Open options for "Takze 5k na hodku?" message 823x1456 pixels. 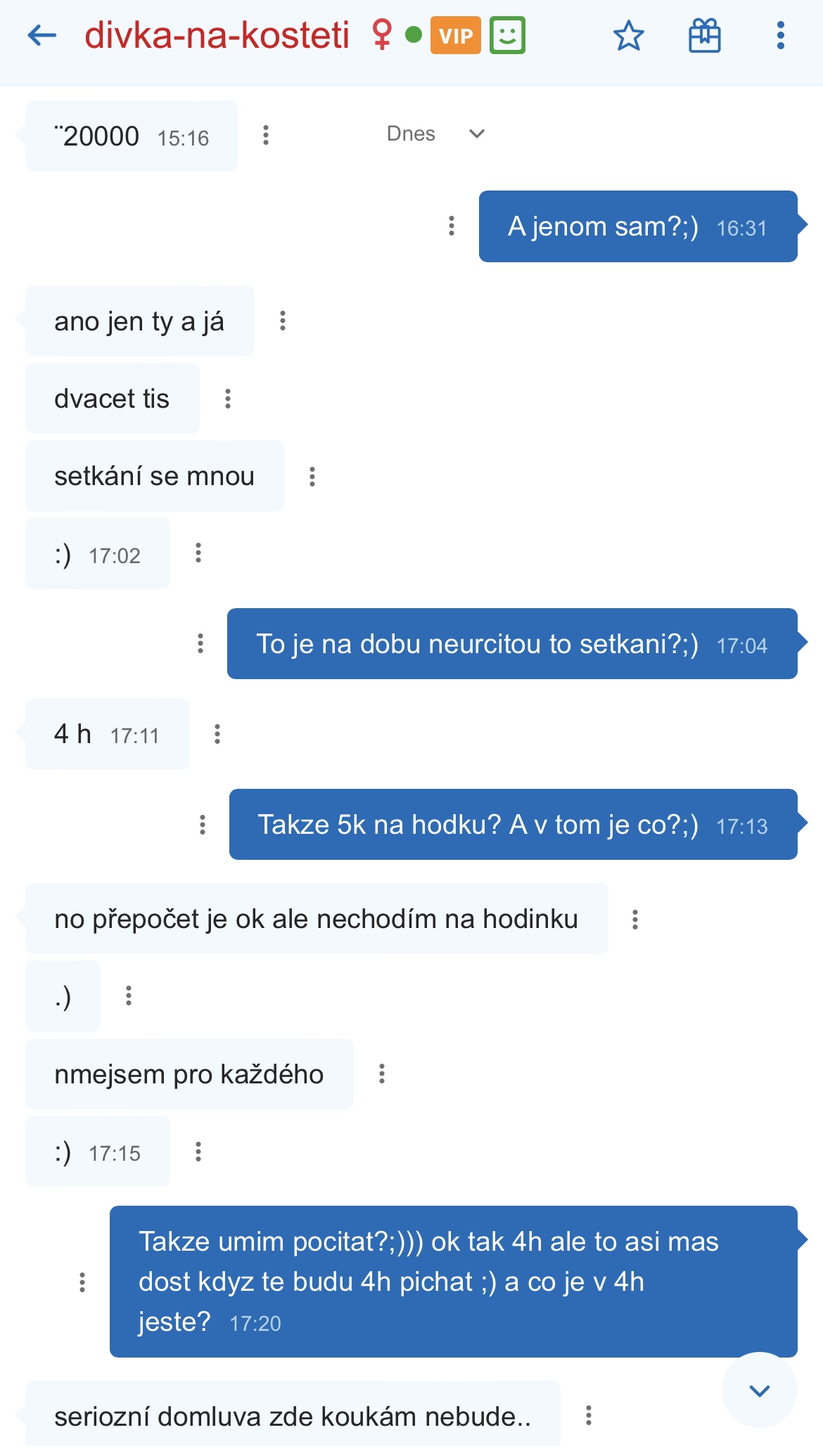pos(203,825)
